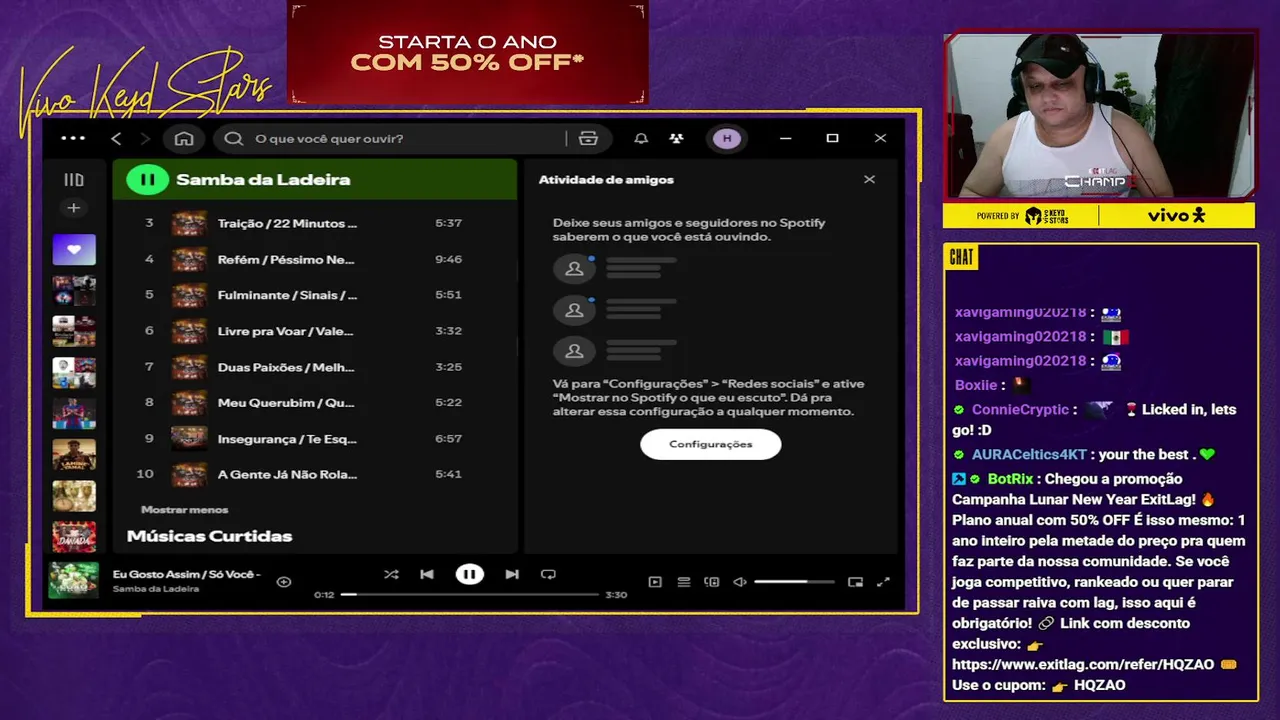Open the 'Músicas Curtidas' section heading
This screenshot has width=1280, height=720.
209,536
